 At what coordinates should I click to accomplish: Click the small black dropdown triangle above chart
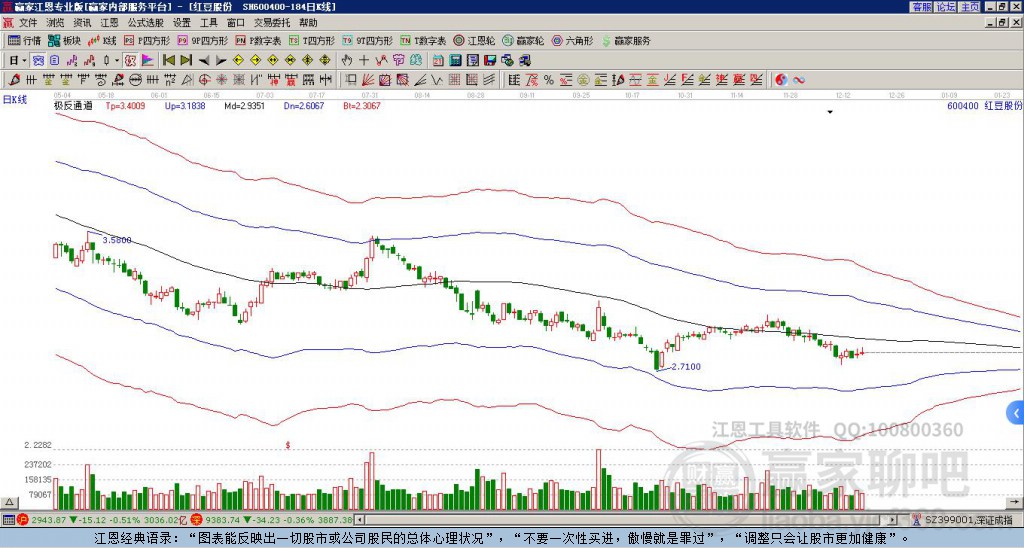pyautogui.click(x=830, y=112)
